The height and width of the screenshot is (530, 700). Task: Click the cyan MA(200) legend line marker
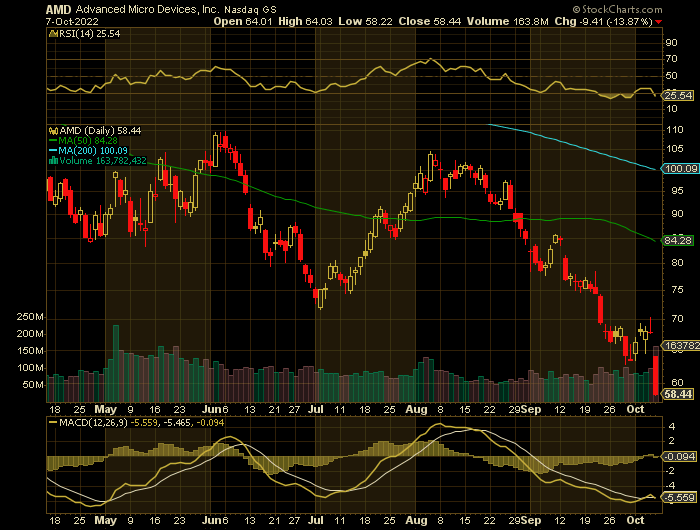[53, 151]
